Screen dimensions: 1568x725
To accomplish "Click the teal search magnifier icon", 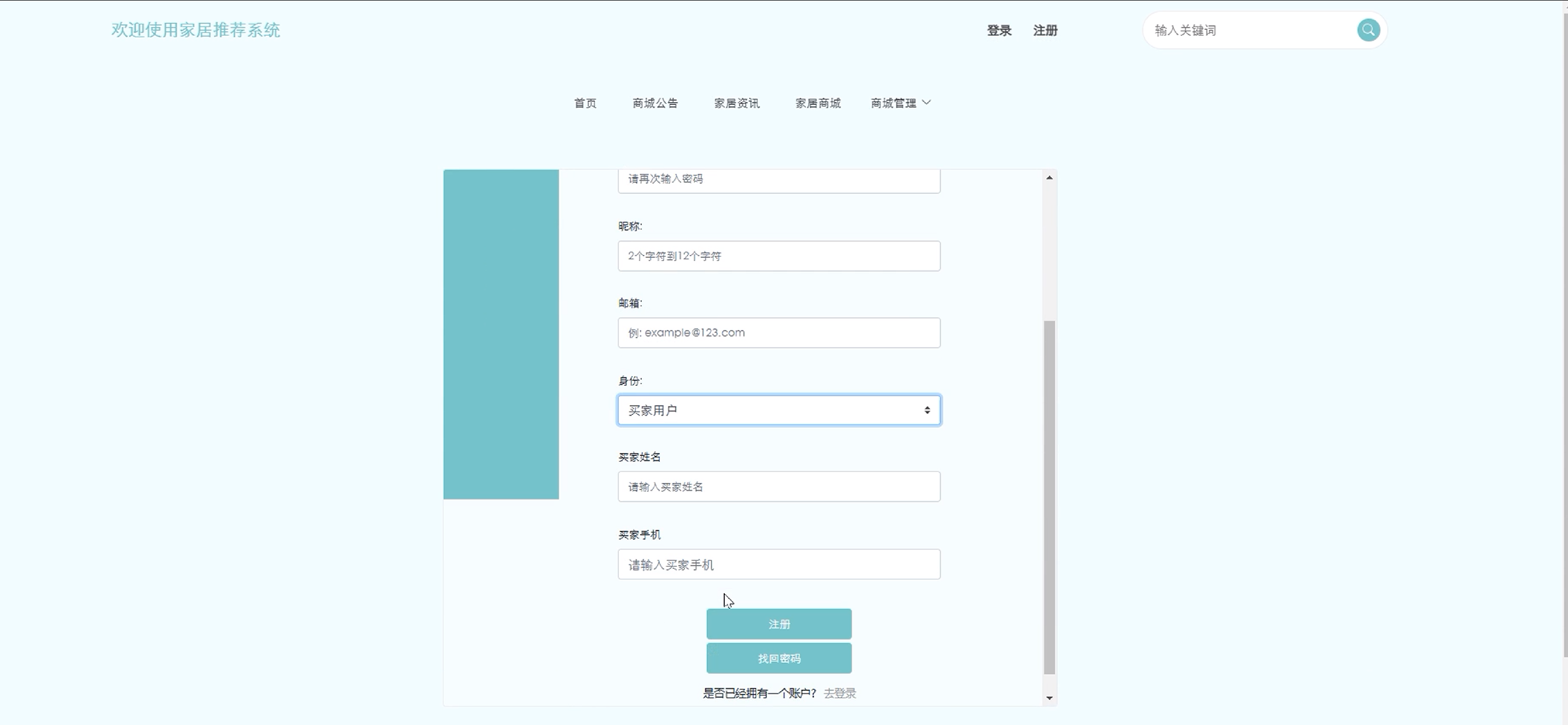I will click(1368, 30).
